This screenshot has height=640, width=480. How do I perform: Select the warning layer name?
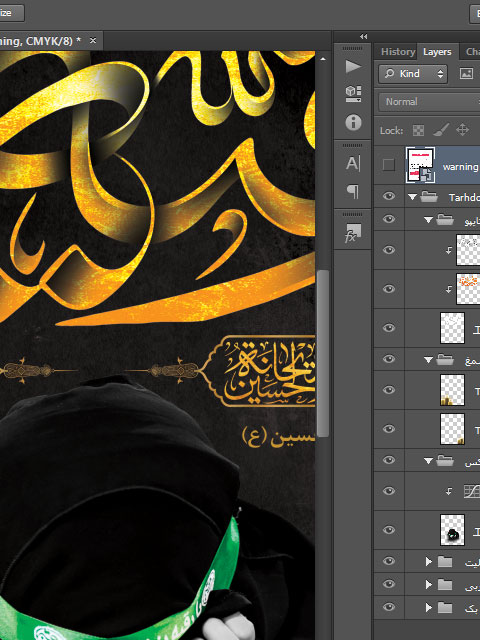pyautogui.click(x=461, y=167)
